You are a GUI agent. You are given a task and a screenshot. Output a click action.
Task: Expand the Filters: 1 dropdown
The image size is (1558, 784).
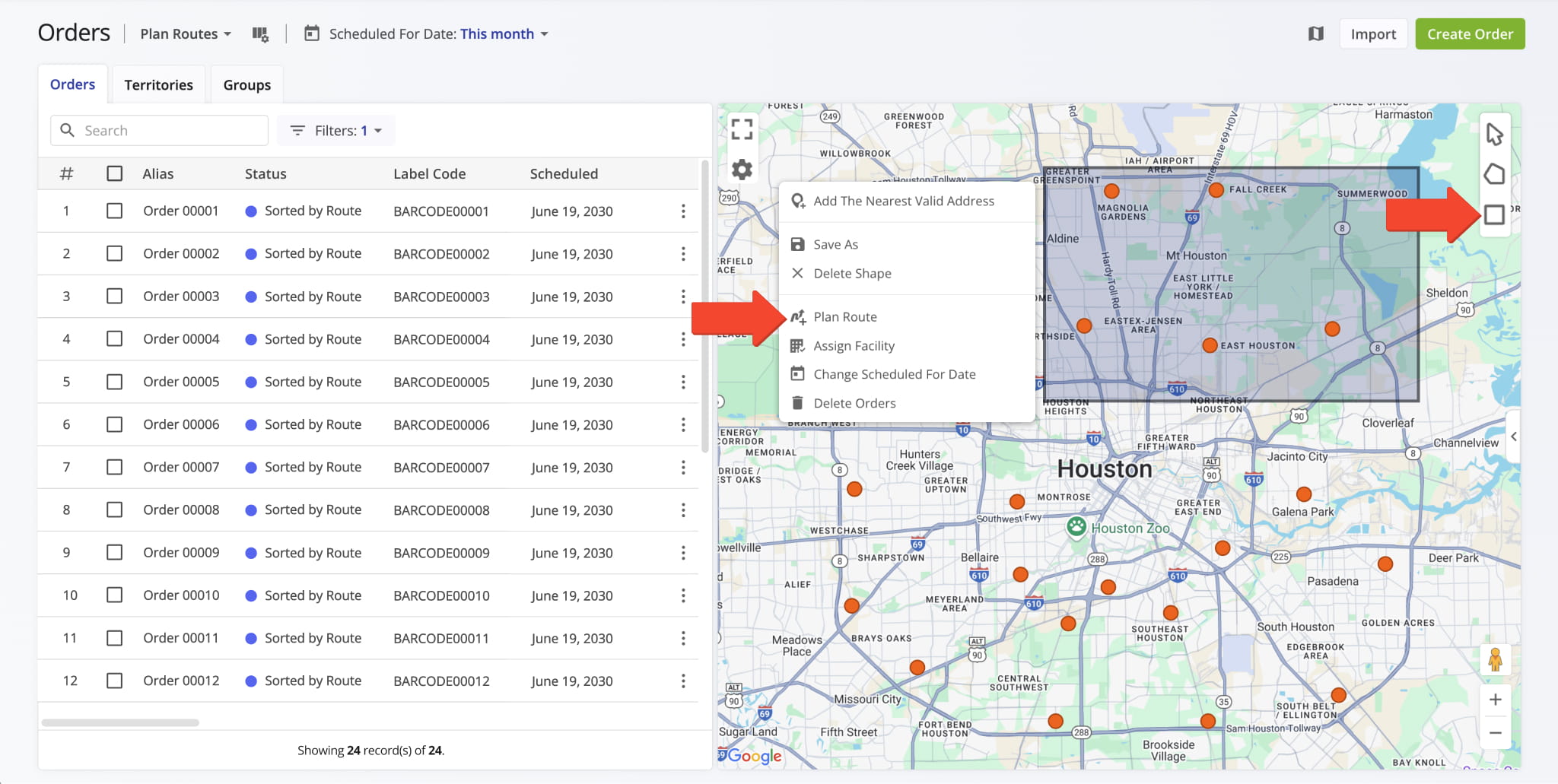pos(336,131)
